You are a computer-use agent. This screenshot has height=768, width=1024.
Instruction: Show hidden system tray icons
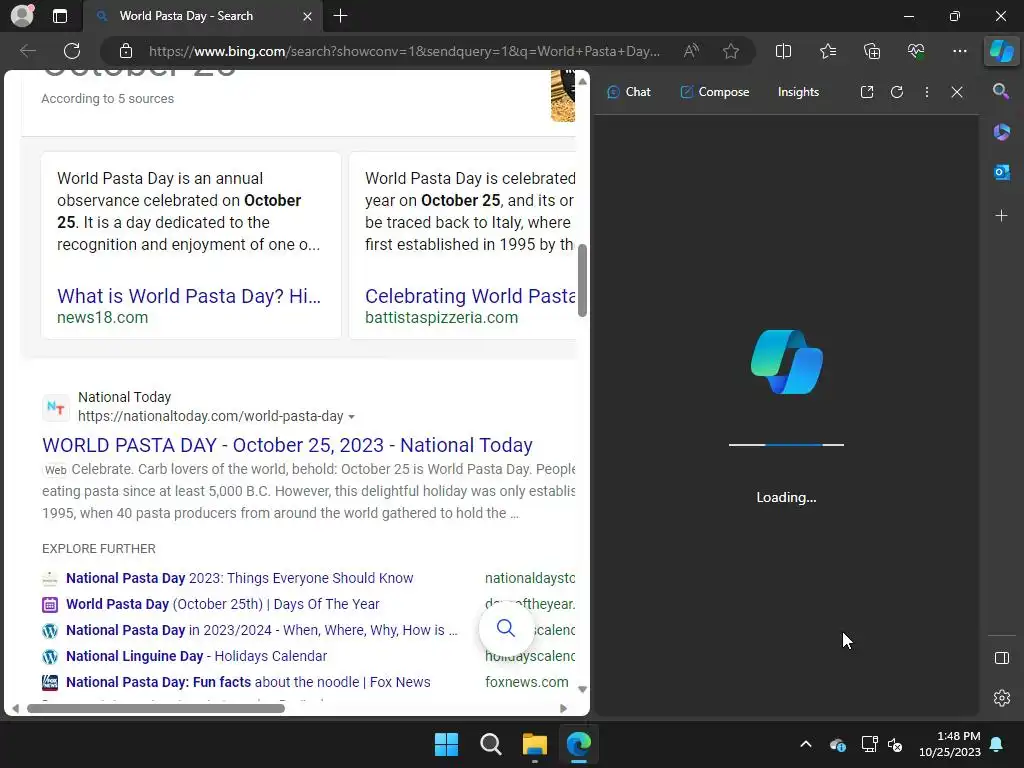806,744
